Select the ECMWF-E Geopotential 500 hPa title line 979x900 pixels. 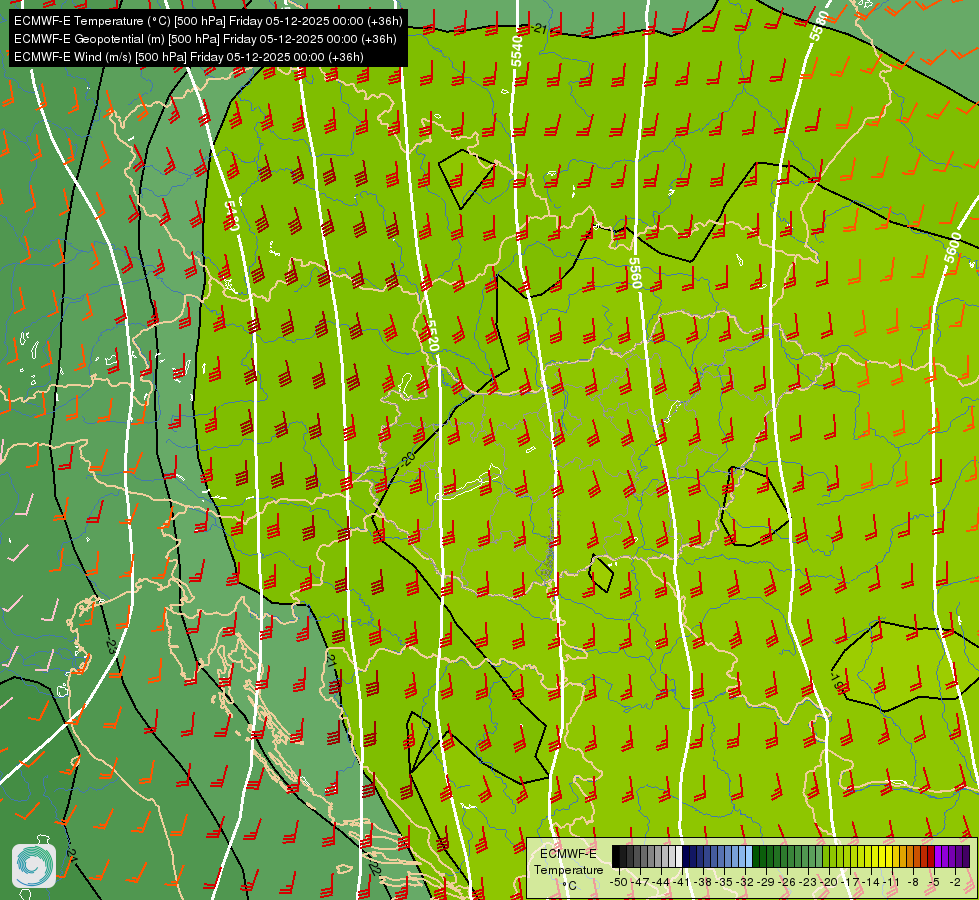[205, 39]
